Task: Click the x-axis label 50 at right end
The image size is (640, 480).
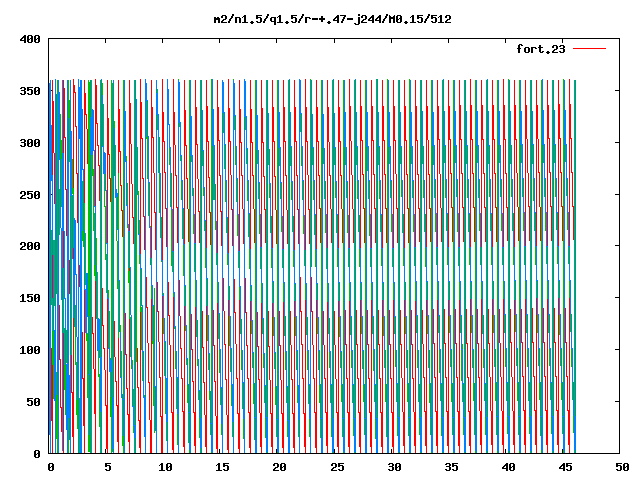Action: pos(622,467)
